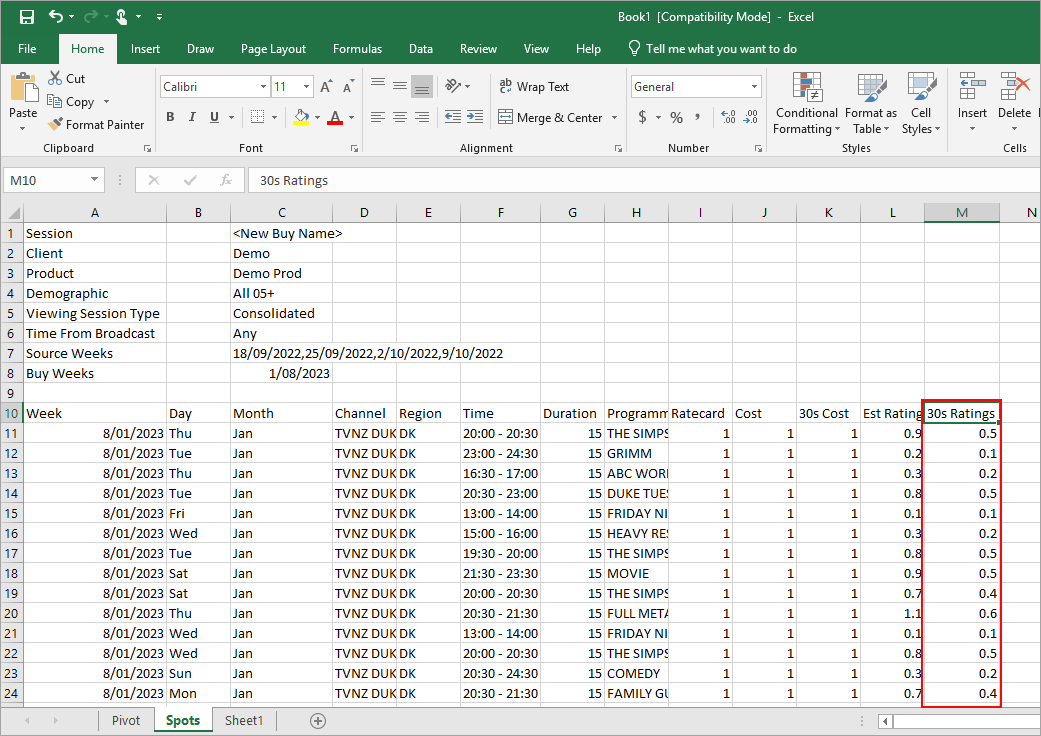Set vertical alignment to Bottom Align

coord(422,86)
